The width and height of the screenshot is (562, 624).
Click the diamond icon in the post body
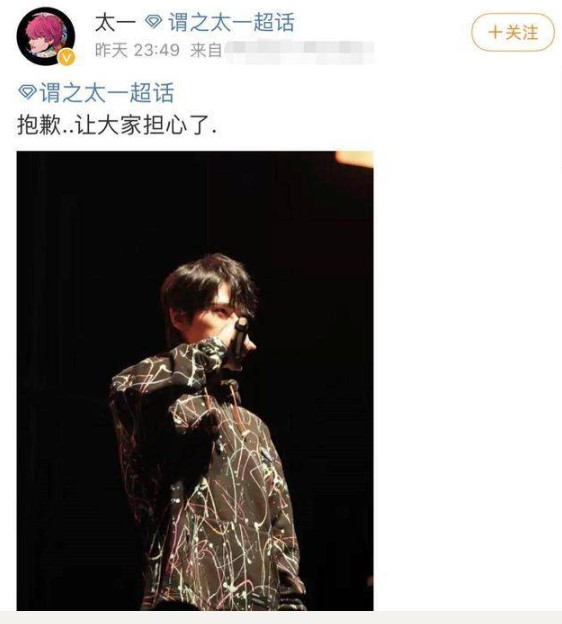click(x=27, y=92)
